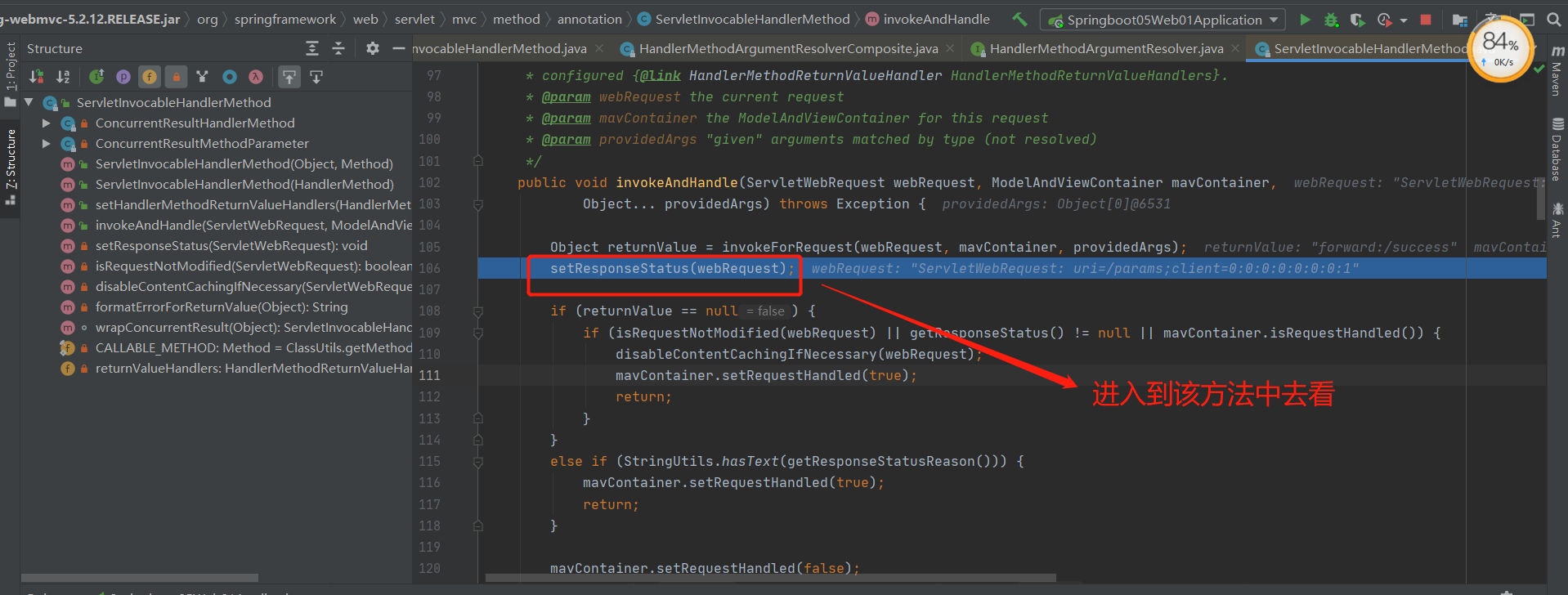Image resolution: width=1568 pixels, height=595 pixels.
Task: Expand ConcurrentResultHandlerMethod tree node
Action: [x=47, y=123]
